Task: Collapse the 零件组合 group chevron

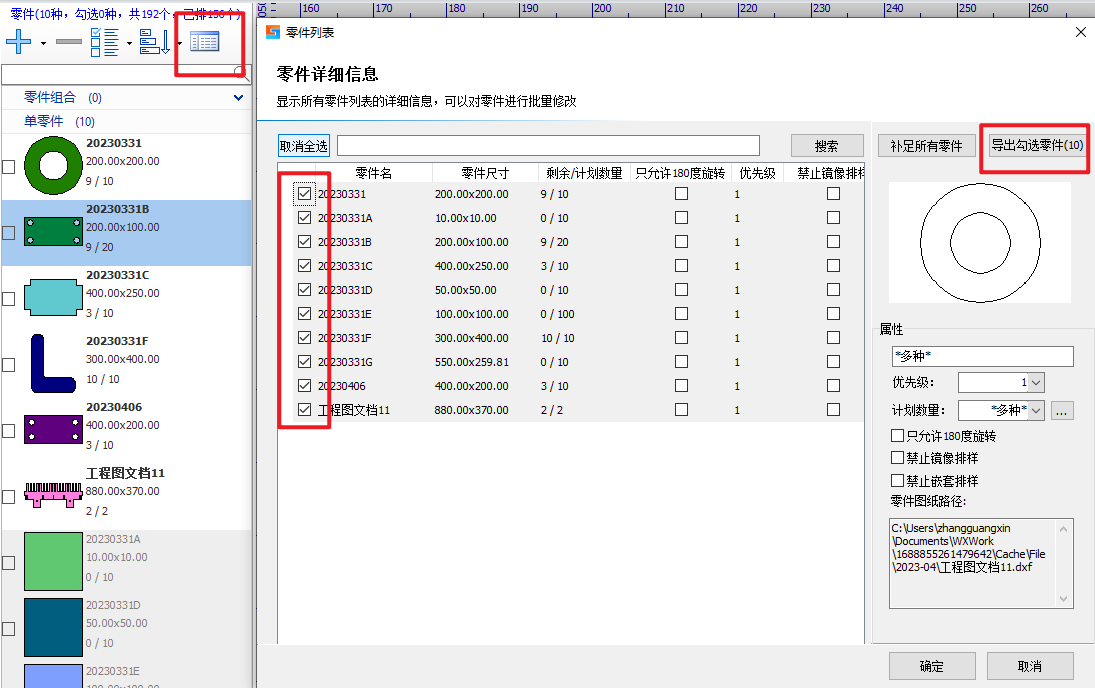Action: tap(238, 98)
